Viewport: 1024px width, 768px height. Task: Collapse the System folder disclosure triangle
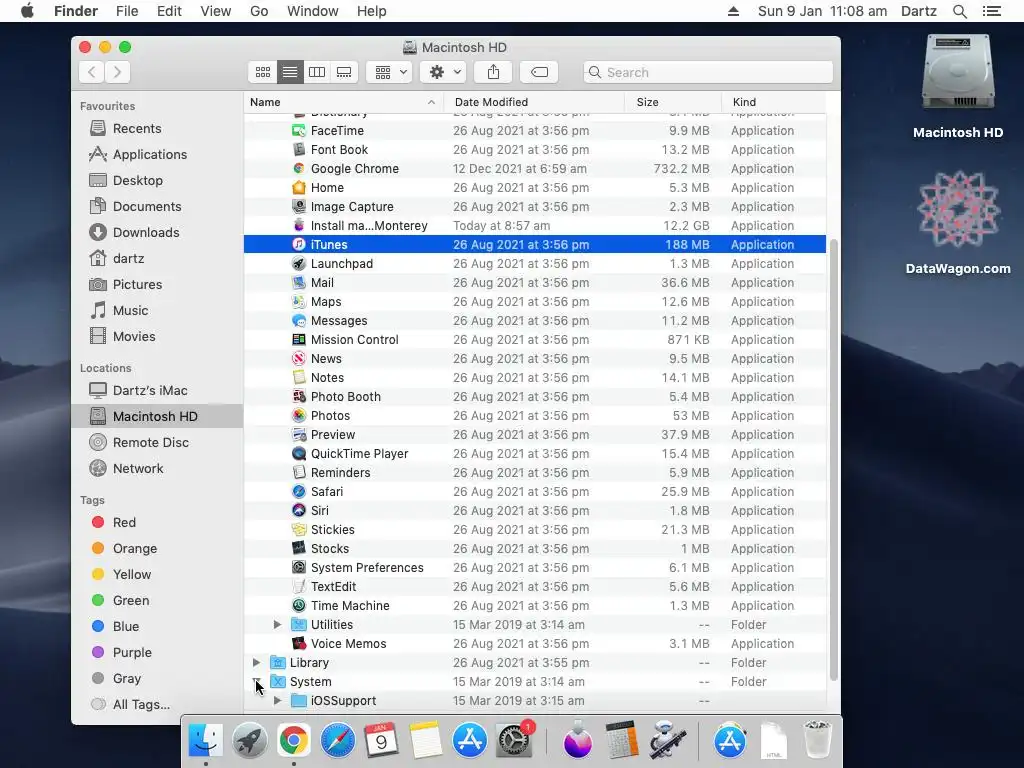256,681
